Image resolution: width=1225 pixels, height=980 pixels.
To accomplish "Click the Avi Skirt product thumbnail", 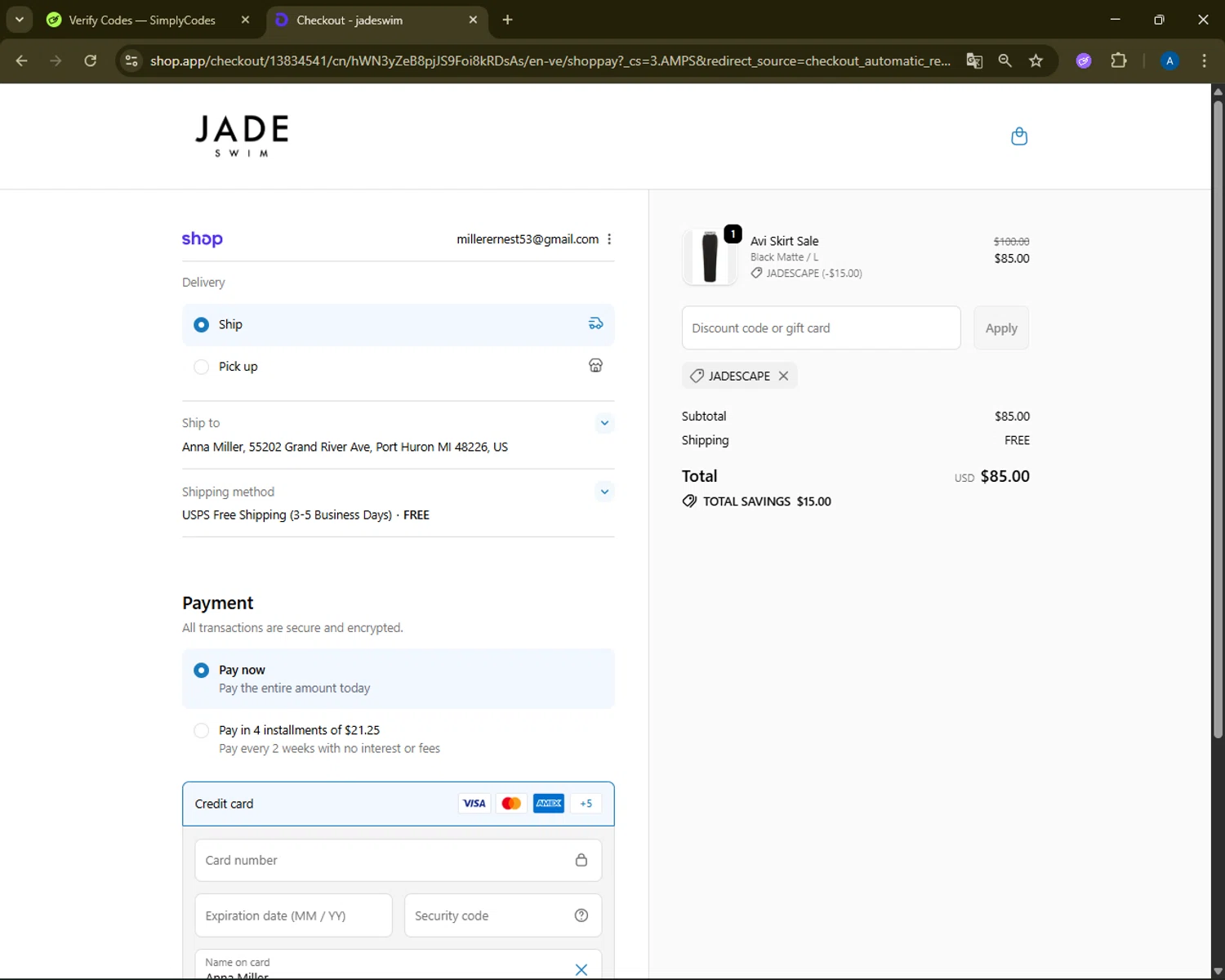I will (x=710, y=256).
